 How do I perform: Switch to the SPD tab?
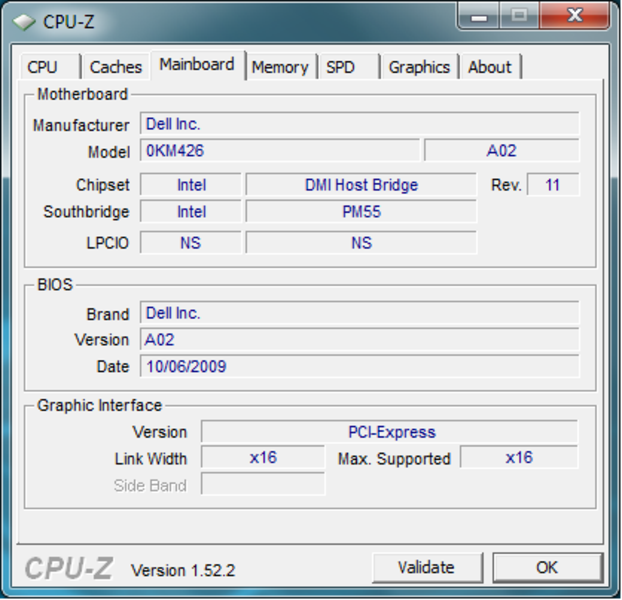(348, 67)
